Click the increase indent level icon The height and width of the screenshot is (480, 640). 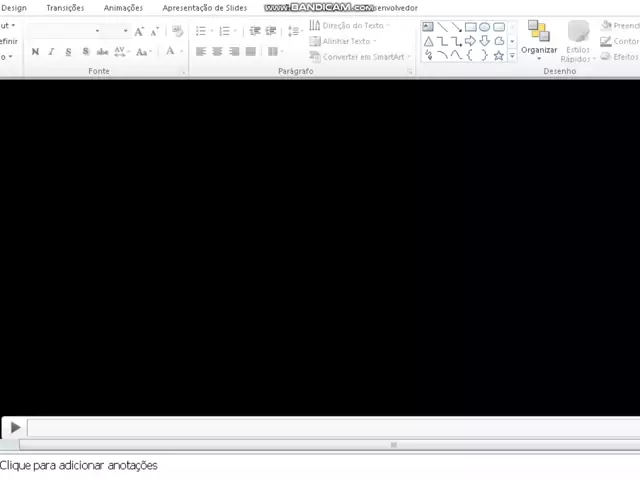click(271, 31)
